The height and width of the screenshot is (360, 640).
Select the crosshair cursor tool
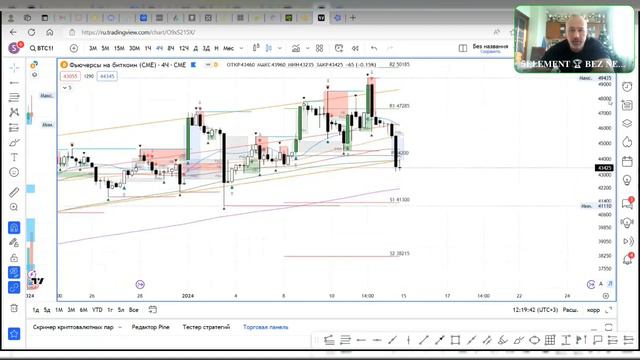14,67
